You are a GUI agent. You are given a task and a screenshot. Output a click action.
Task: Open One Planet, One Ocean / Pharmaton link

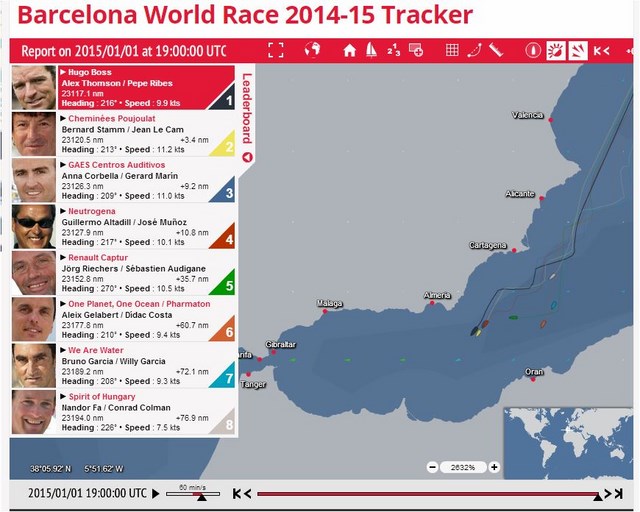pyautogui.click(x=139, y=304)
